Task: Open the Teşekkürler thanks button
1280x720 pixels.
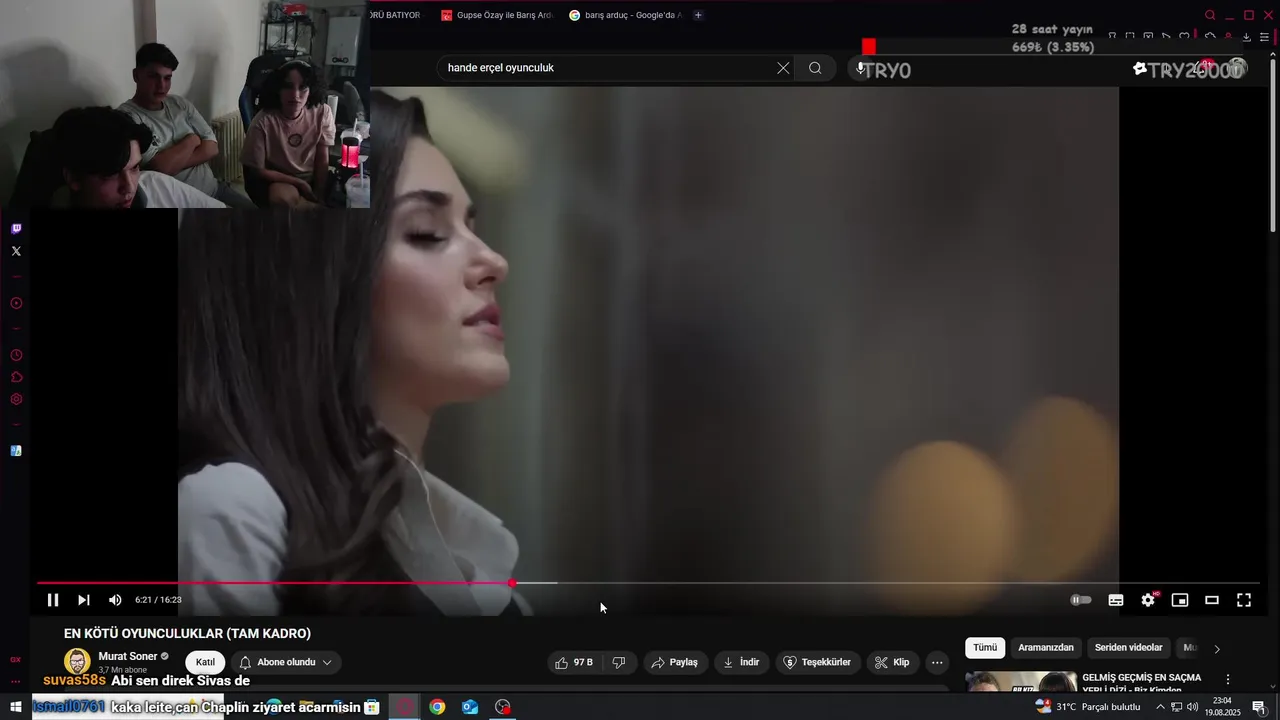Action: 817,662
